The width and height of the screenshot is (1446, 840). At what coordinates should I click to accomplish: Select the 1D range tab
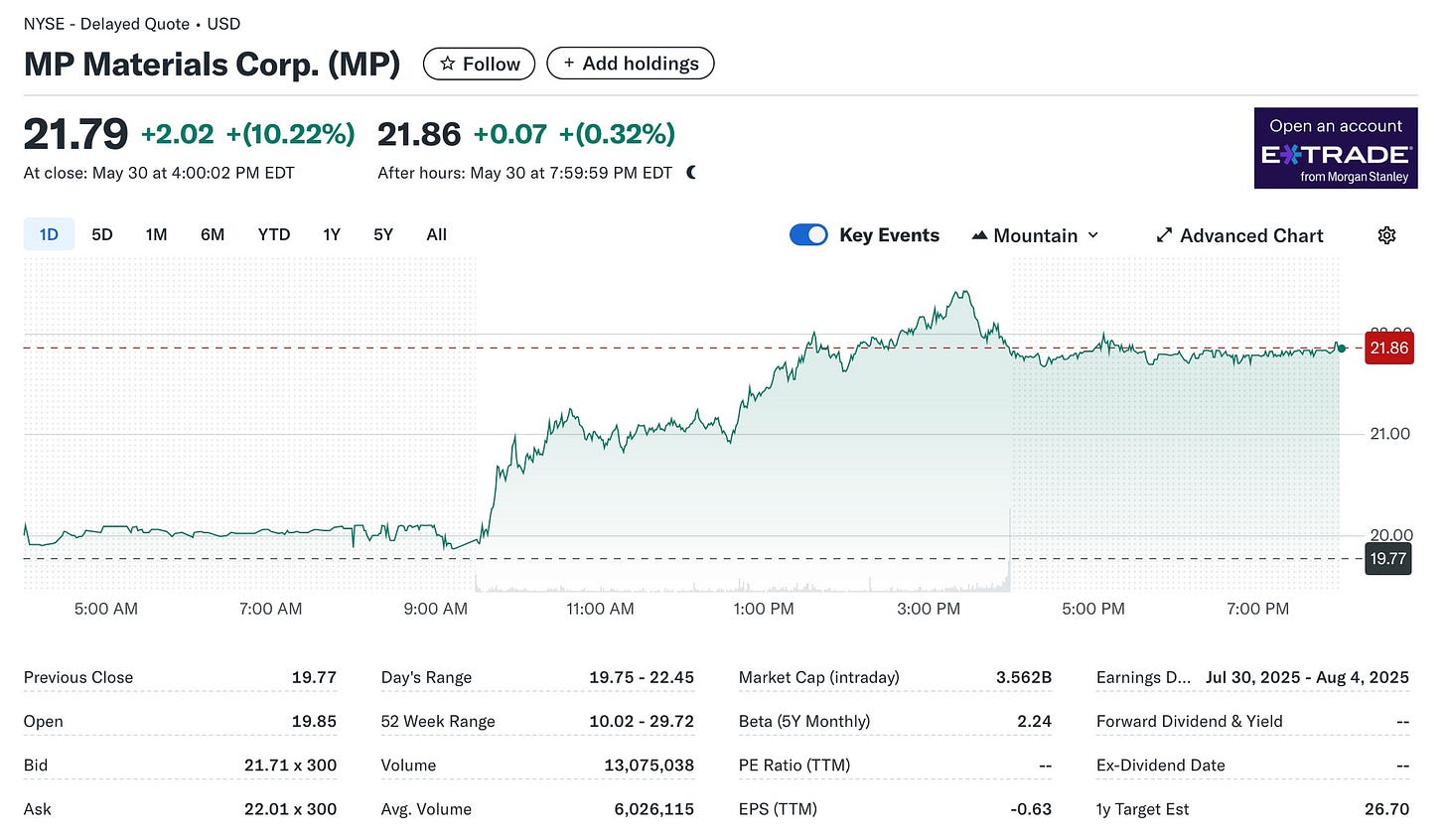click(49, 234)
